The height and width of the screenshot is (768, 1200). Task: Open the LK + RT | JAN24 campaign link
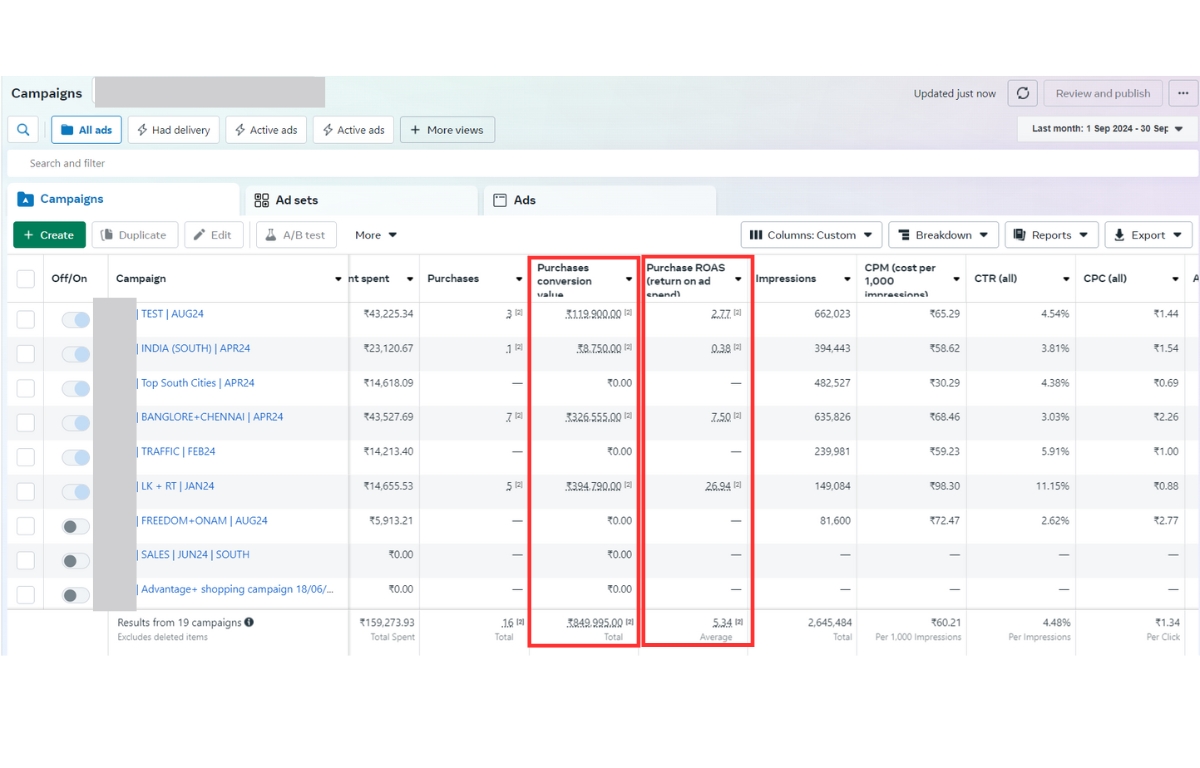tap(177, 486)
